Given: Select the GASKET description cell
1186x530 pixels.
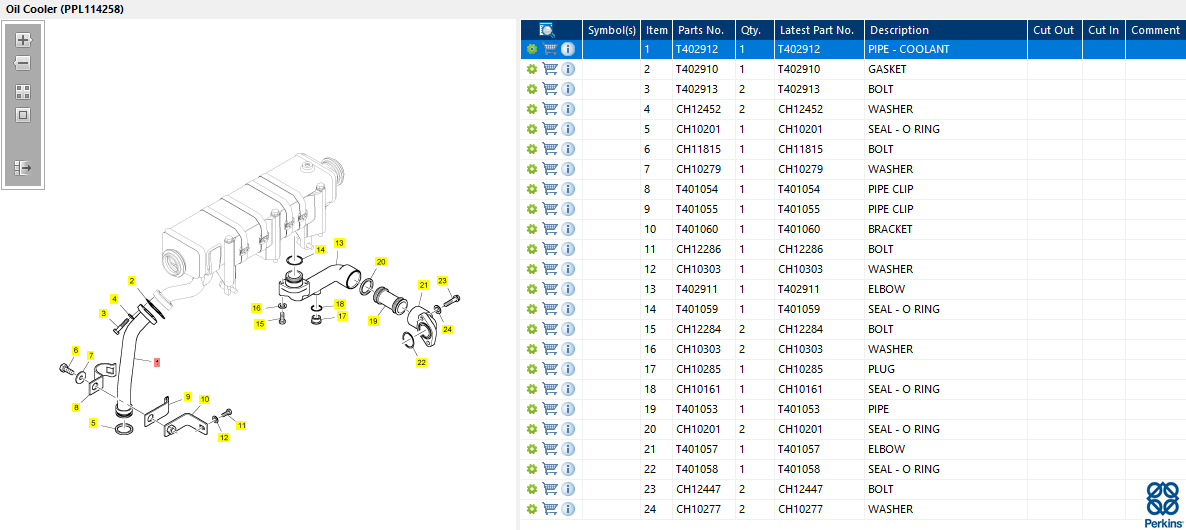Looking at the screenshot, I should (x=945, y=70).
